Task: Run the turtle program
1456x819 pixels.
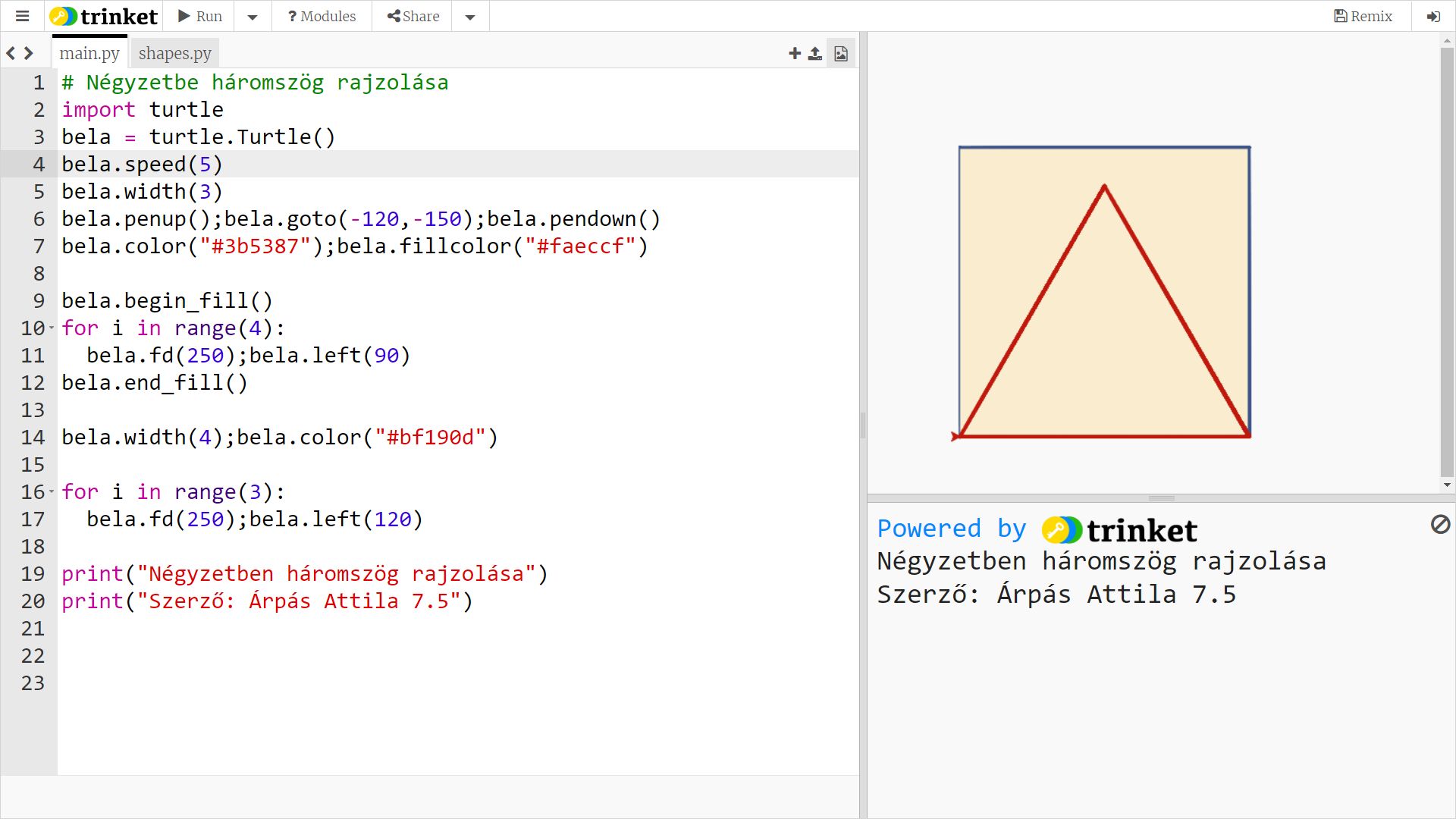Action: pyautogui.click(x=200, y=16)
